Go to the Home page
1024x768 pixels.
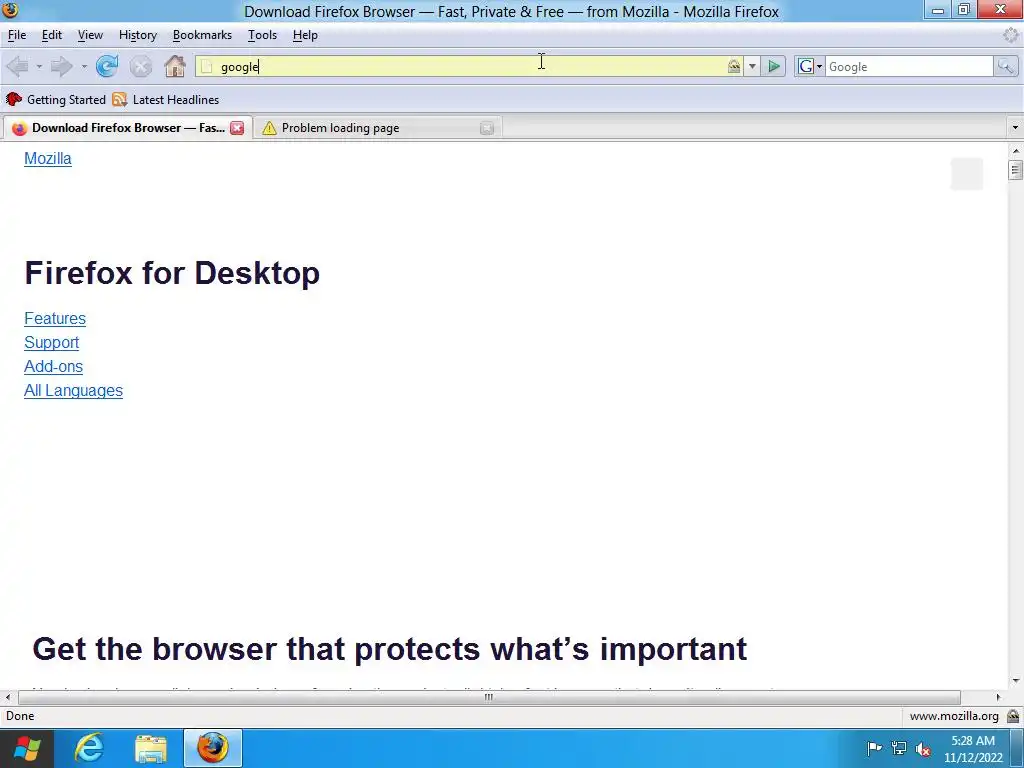click(x=174, y=66)
